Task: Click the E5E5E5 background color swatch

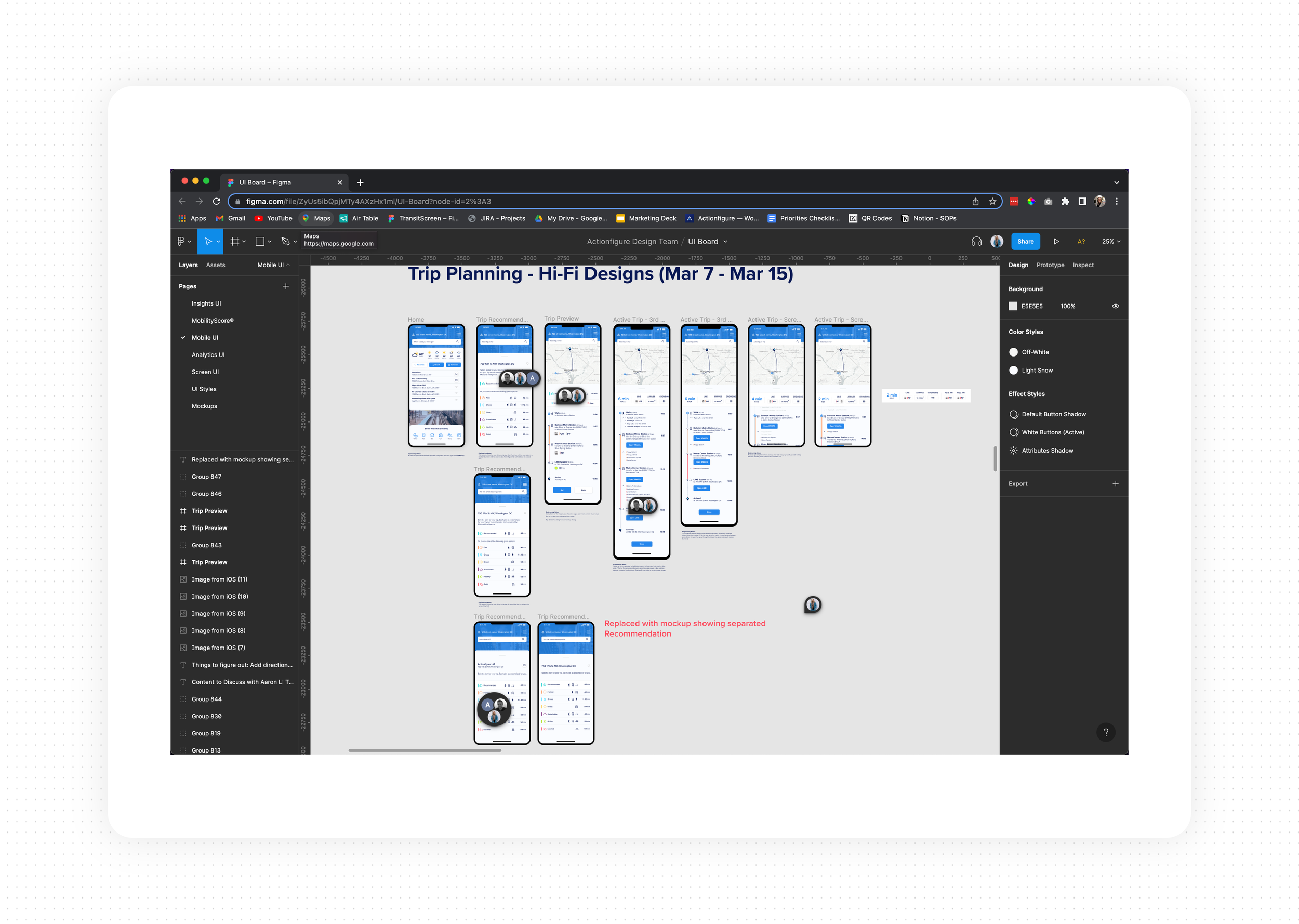Action: 1012,306
